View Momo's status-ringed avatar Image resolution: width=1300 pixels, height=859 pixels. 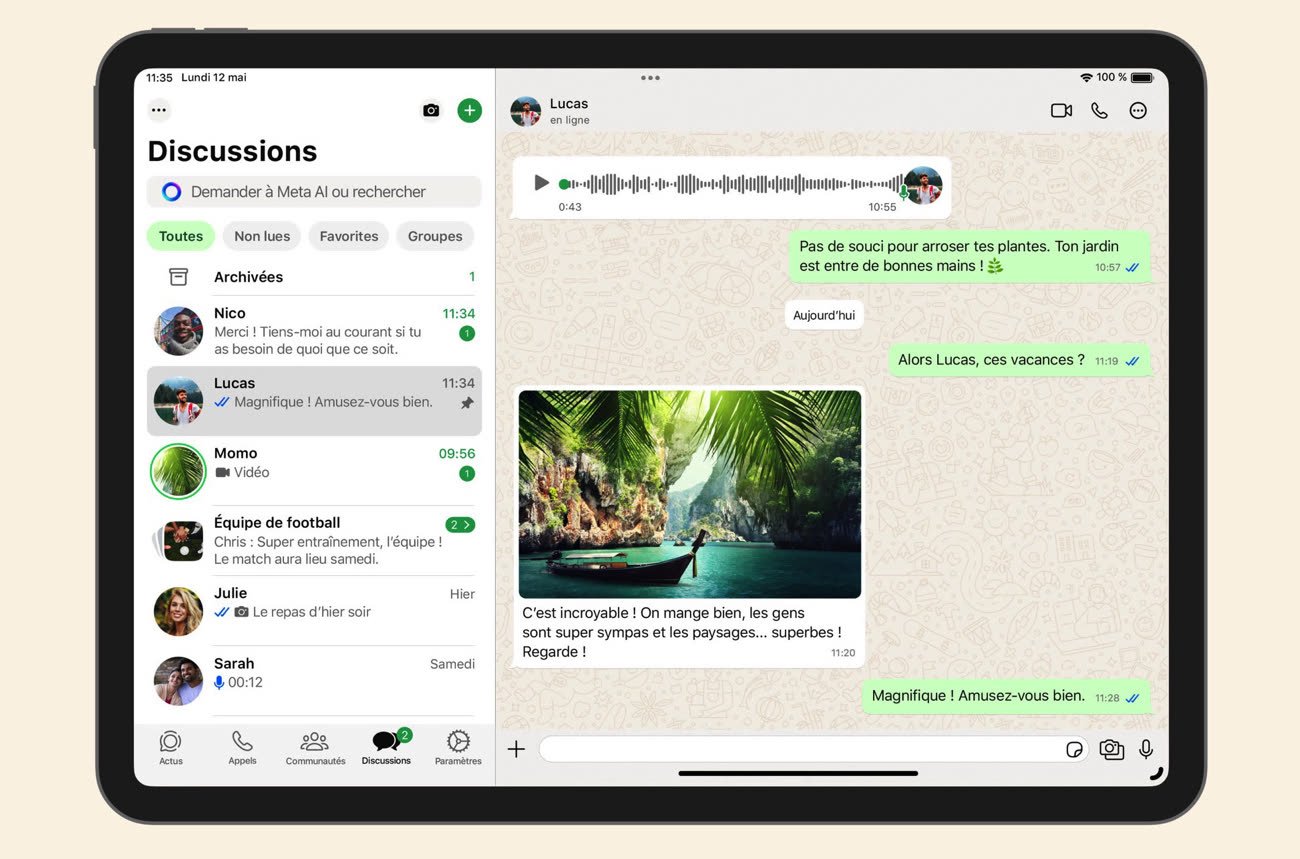coord(178,471)
